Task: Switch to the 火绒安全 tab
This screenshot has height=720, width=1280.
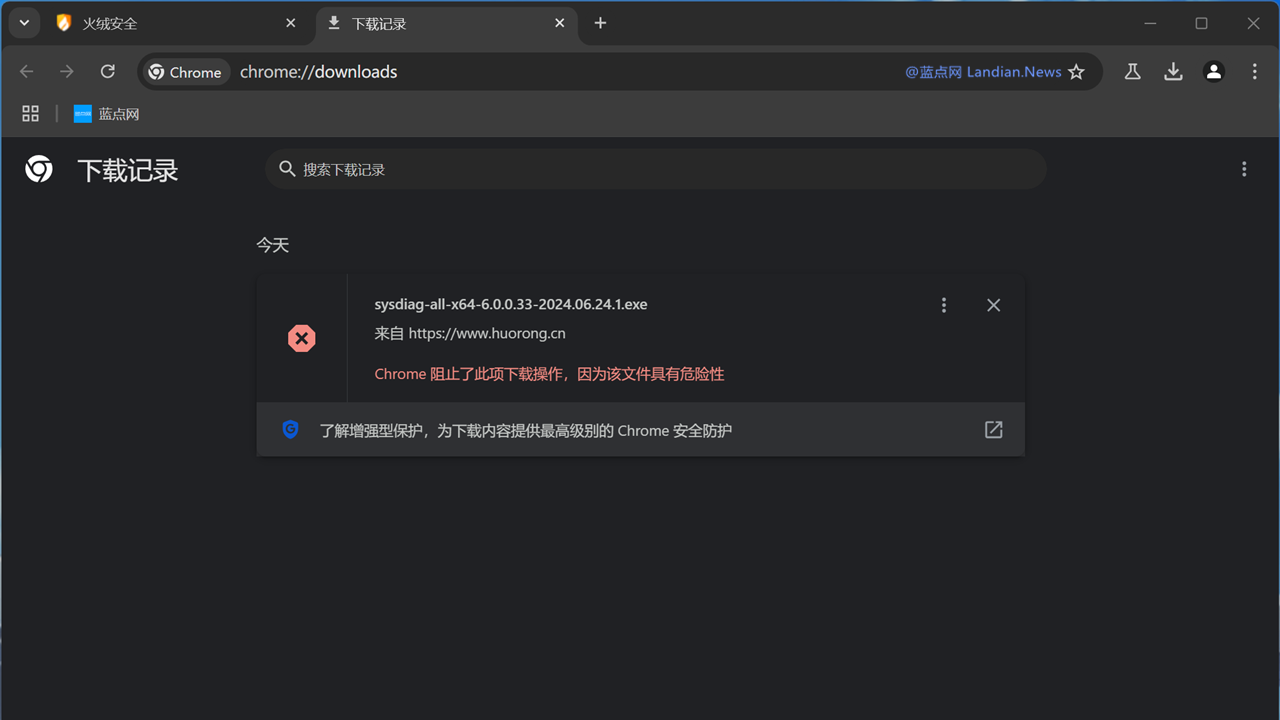Action: tap(175, 23)
